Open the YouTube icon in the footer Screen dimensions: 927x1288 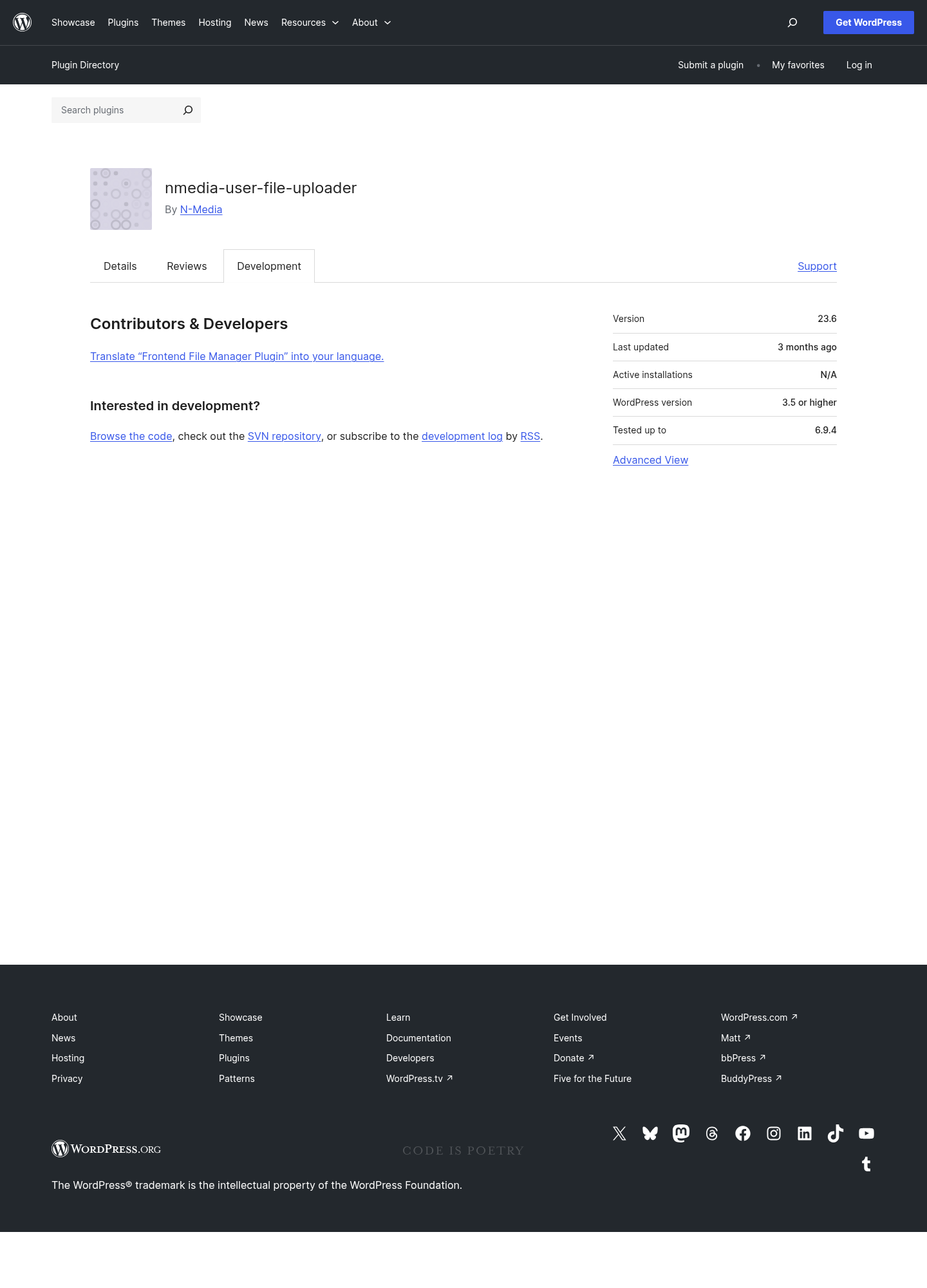[866, 1133]
